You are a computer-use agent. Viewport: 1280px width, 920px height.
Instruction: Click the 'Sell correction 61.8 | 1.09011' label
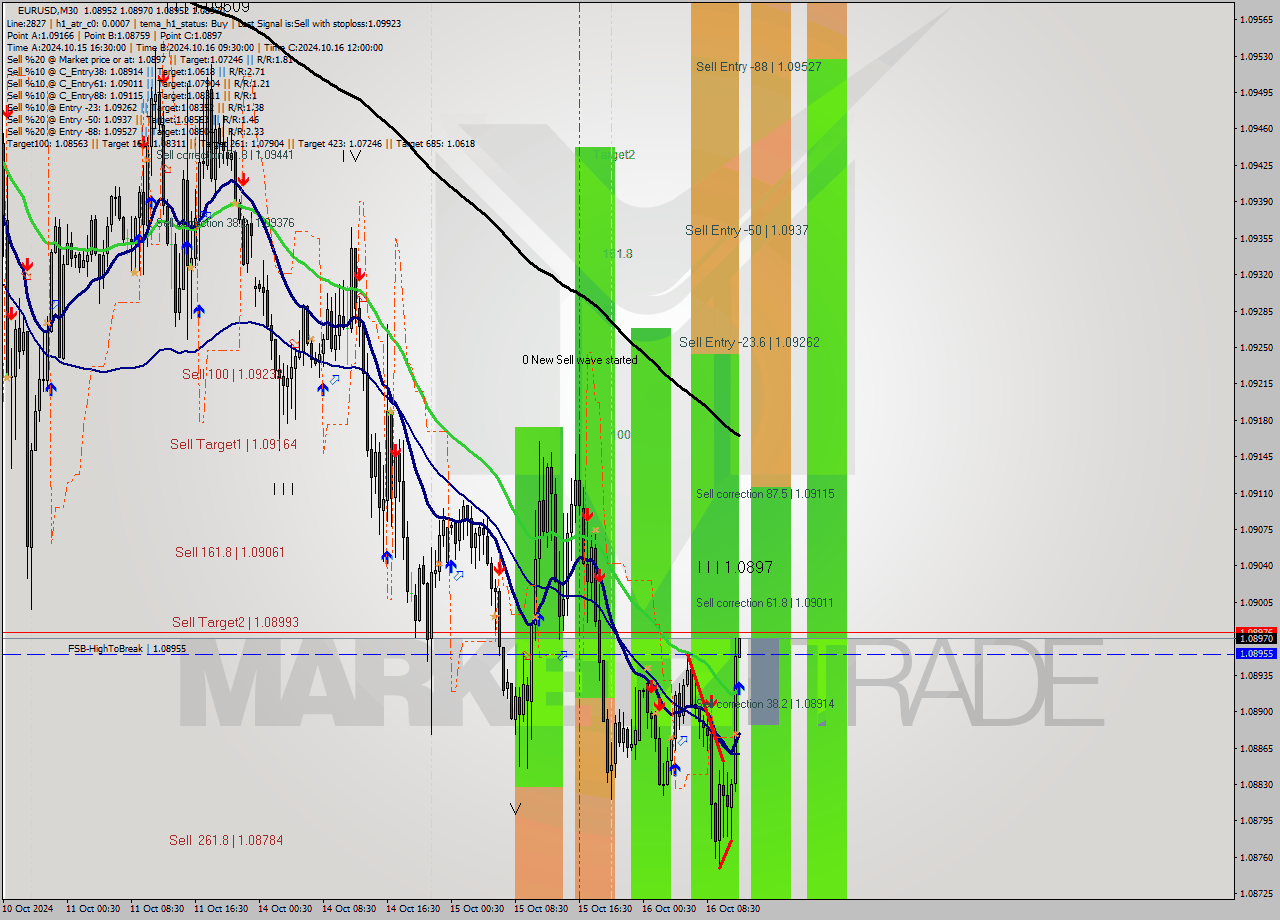[765, 603]
